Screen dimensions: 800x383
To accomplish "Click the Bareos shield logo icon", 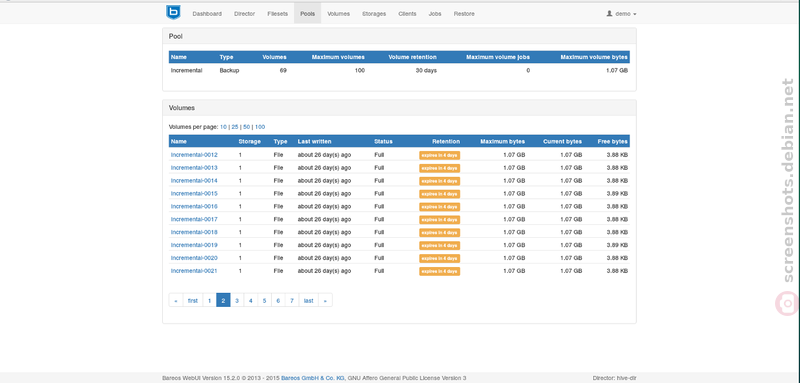I will point(173,13).
